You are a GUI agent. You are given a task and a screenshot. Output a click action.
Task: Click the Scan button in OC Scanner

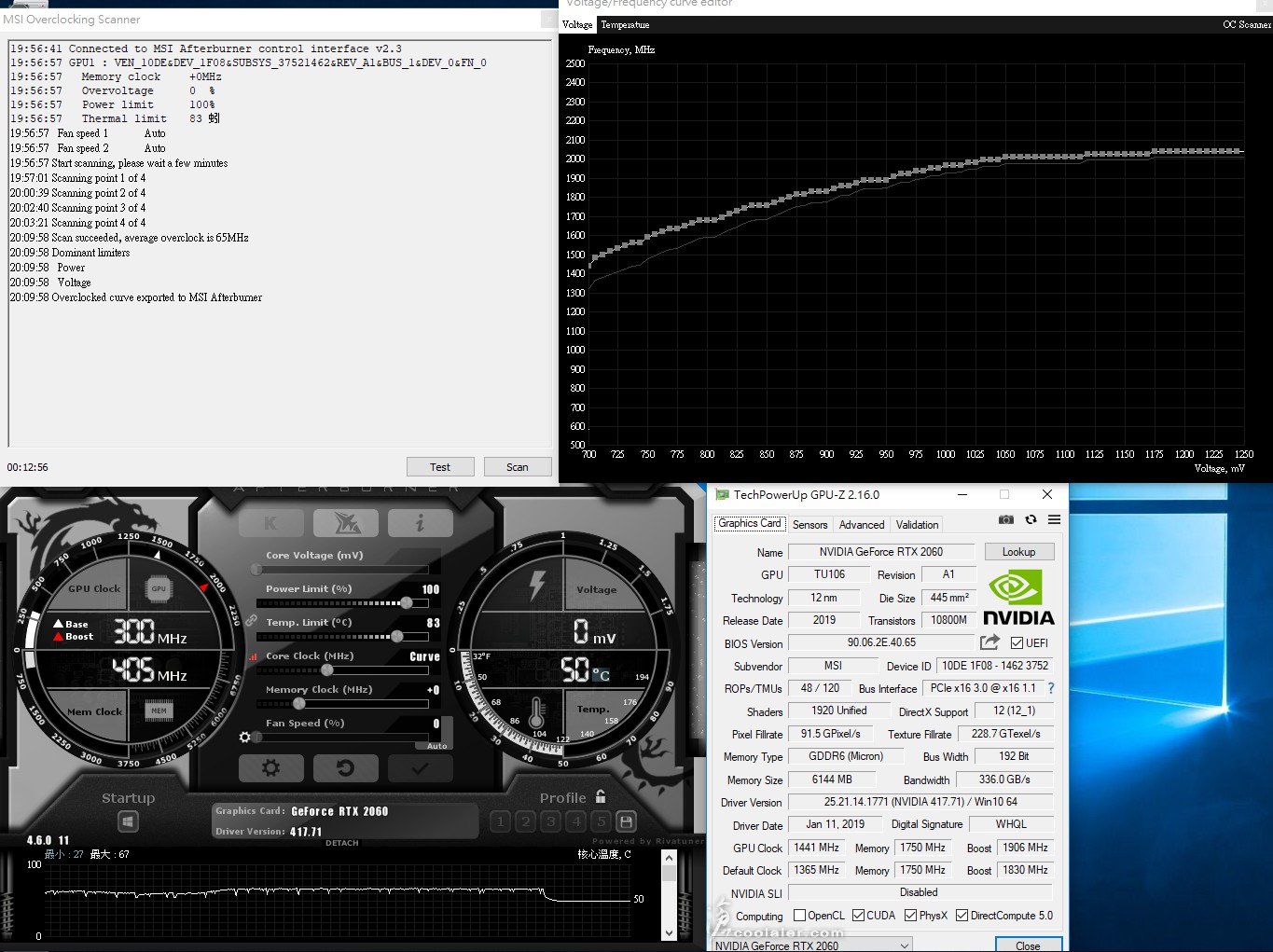tap(518, 467)
